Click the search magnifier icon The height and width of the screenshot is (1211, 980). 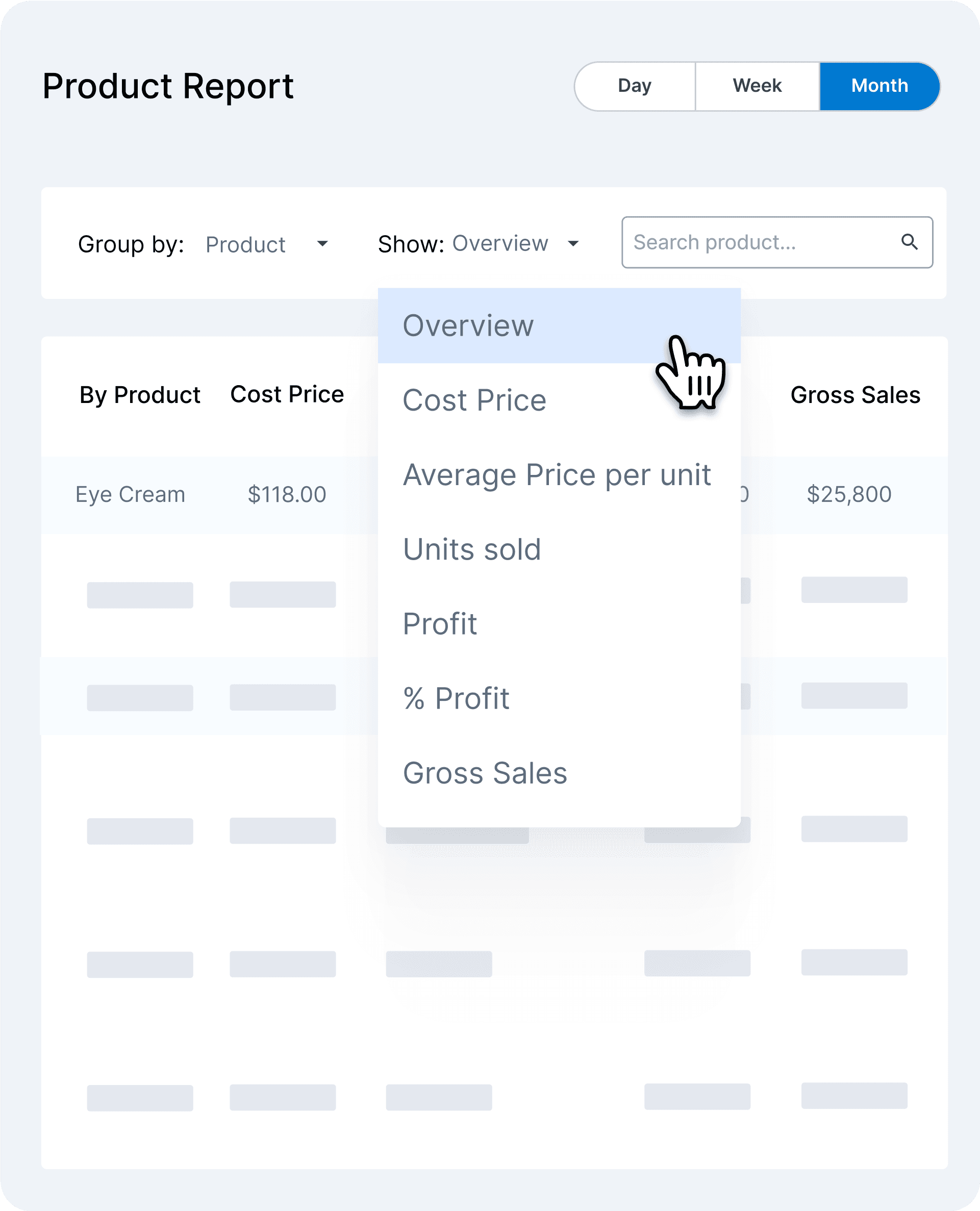click(x=910, y=242)
